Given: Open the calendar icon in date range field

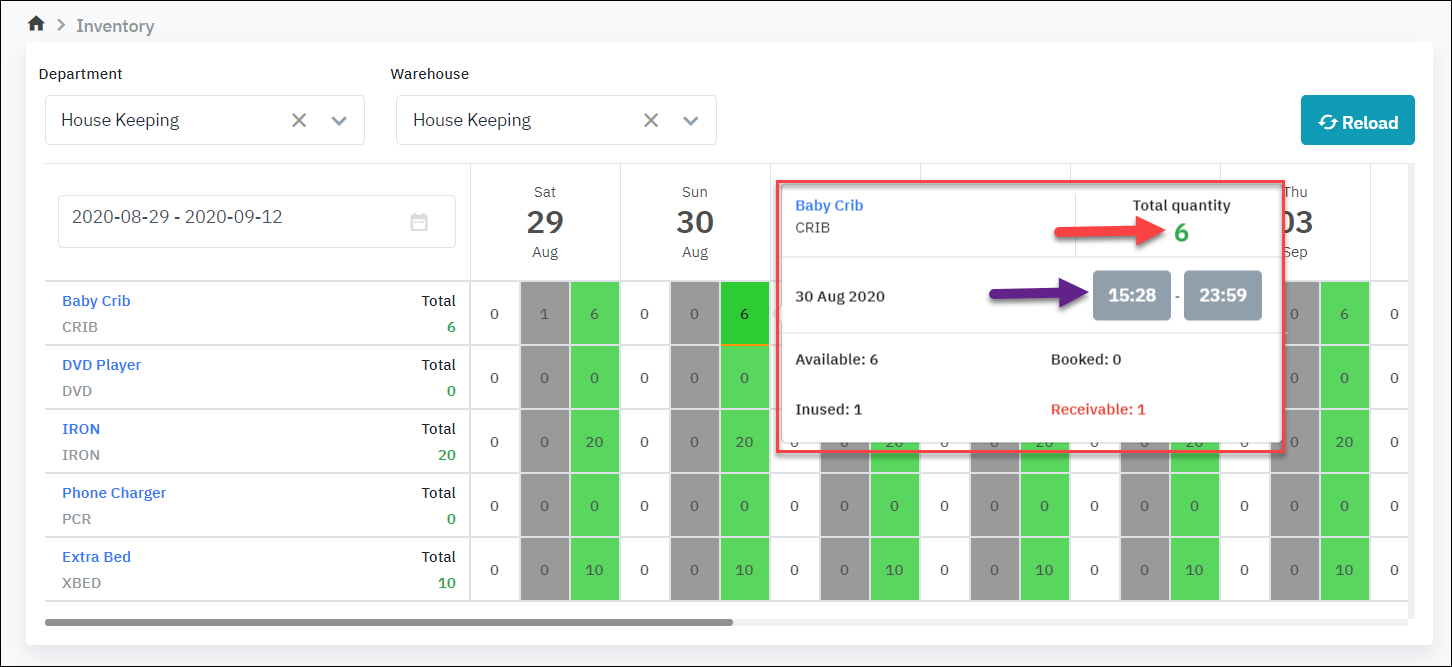Looking at the screenshot, I should (x=419, y=222).
